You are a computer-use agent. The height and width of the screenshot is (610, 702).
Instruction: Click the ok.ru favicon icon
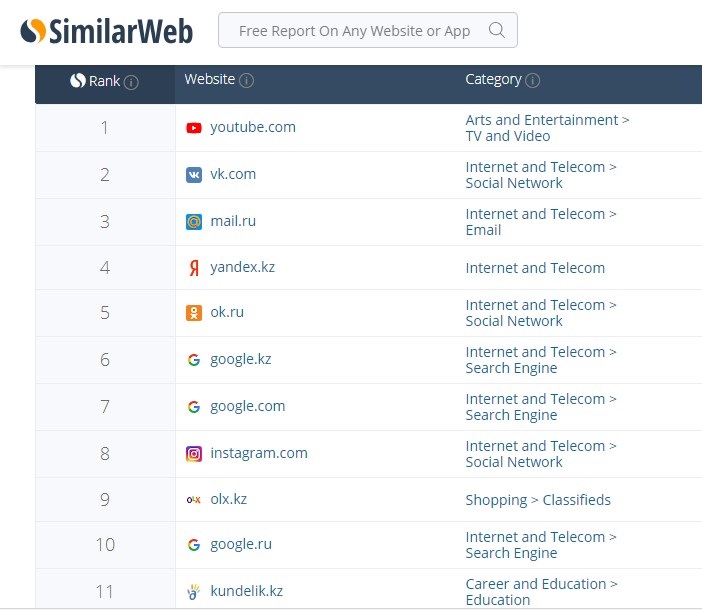[194, 313]
